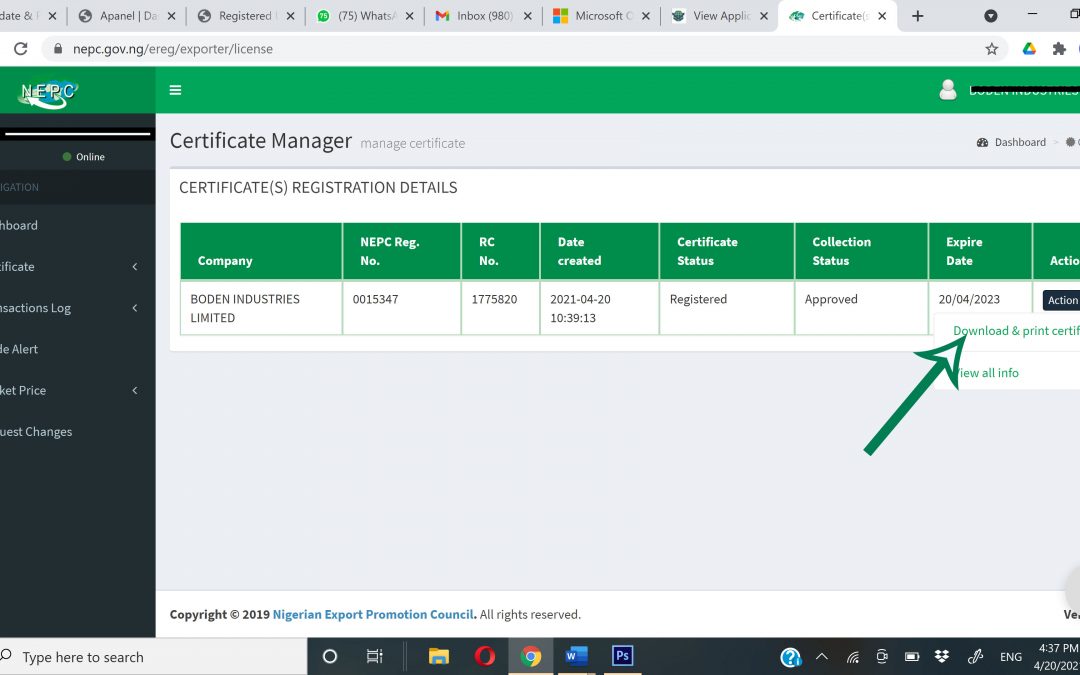Choose View all info option
Image resolution: width=1080 pixels, height=675 pixels.
[987, 373]
